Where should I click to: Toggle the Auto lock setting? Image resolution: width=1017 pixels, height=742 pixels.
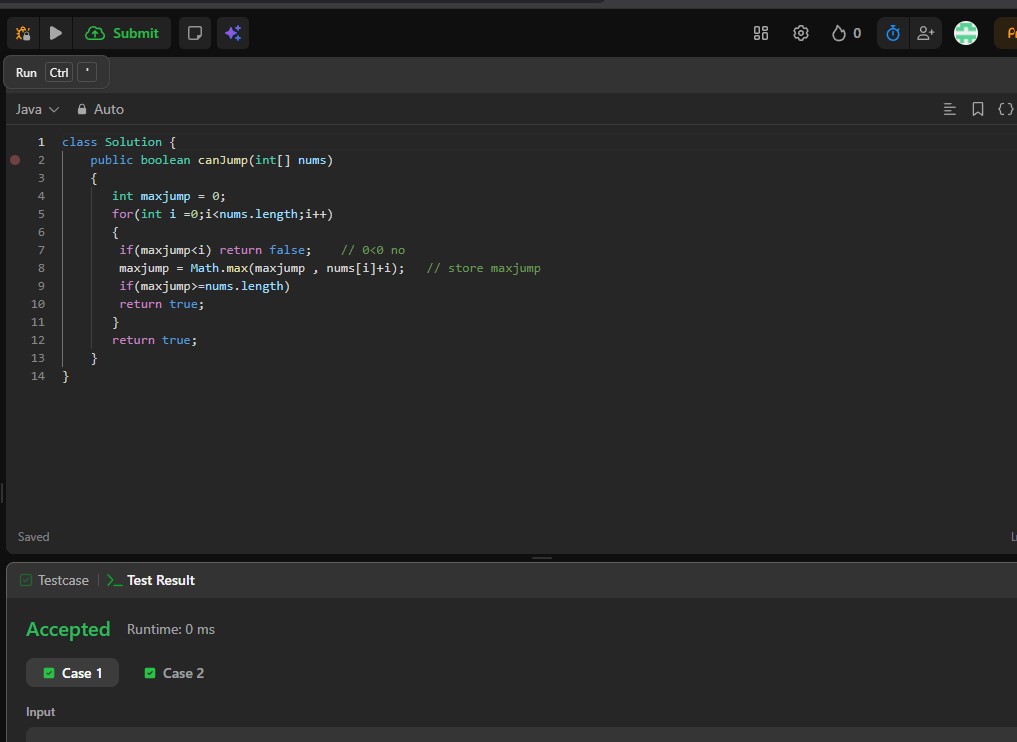coord(100,109)
